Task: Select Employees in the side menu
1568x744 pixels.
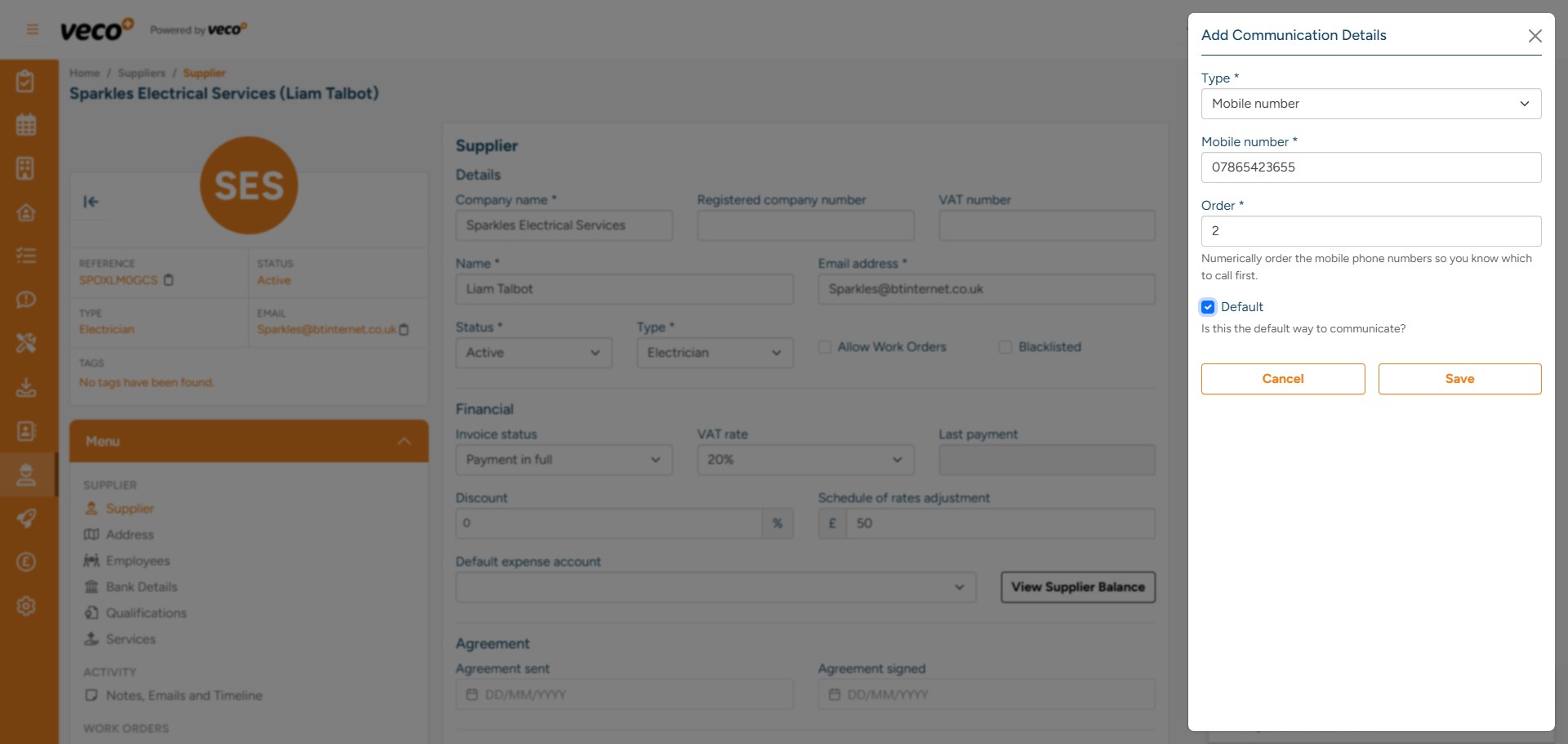Action: coord(138,561)
